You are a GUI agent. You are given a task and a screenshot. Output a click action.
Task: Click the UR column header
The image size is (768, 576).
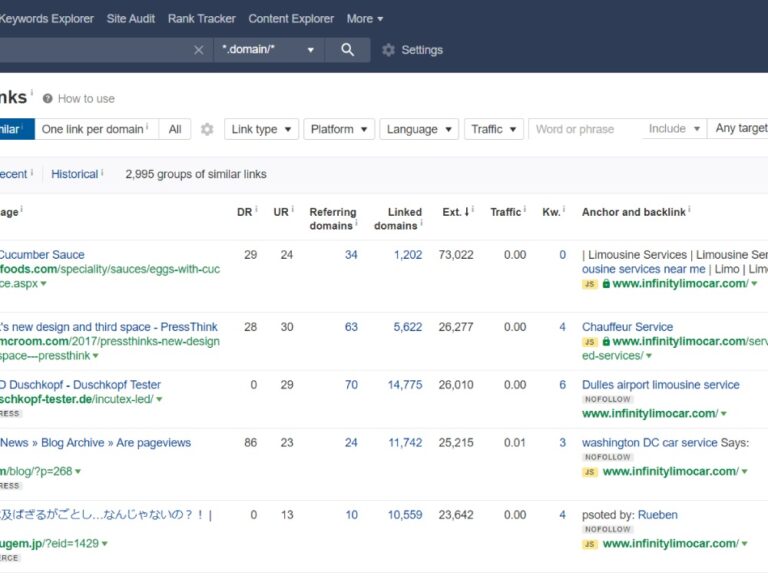[281, 212]
